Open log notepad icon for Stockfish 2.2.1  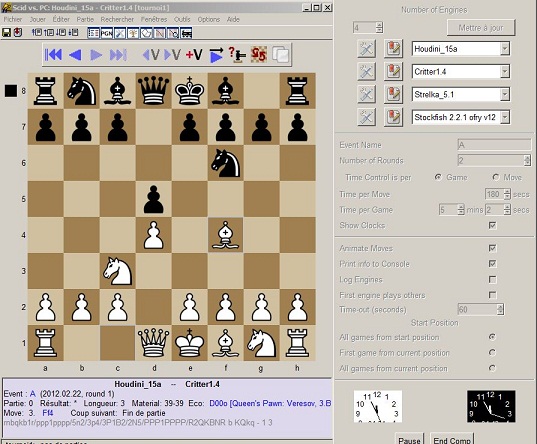[393, 117]
